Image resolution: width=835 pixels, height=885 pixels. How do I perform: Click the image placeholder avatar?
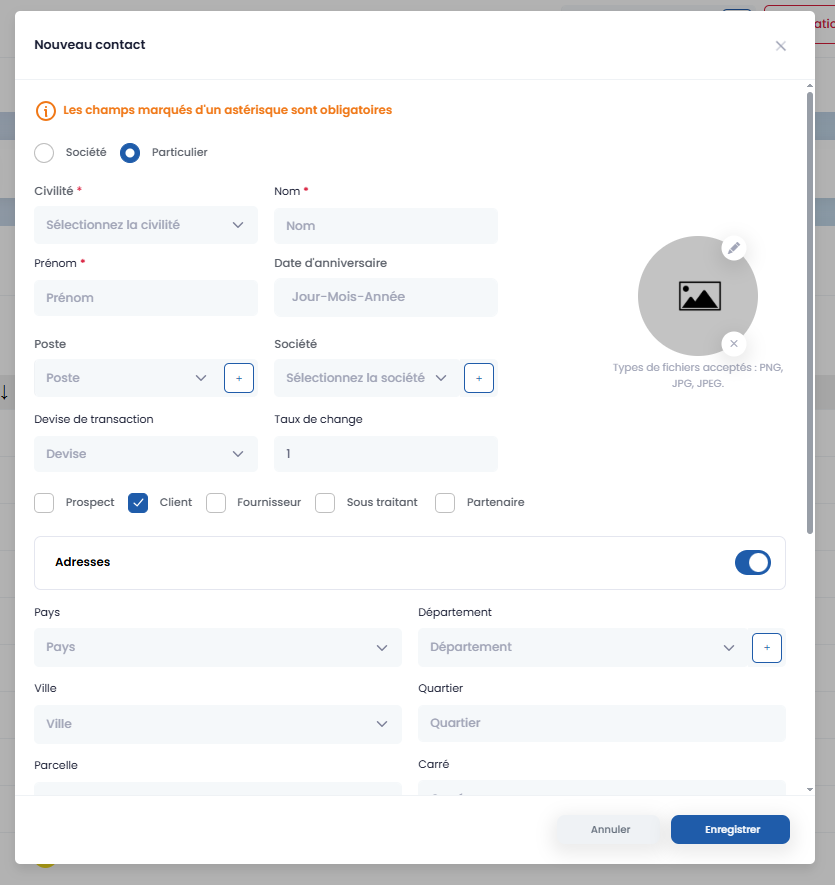click(697, 296)
